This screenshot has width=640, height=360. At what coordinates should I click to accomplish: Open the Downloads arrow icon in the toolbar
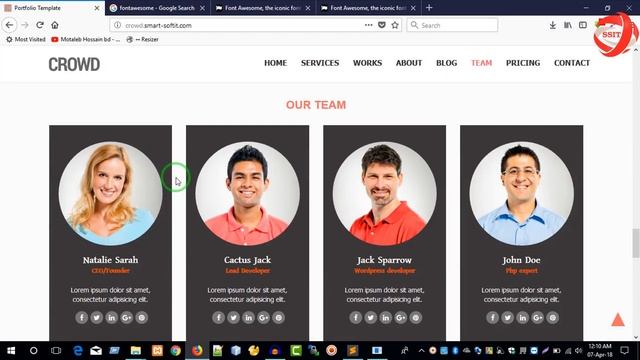pyautogui.click(x=553, y=25)
